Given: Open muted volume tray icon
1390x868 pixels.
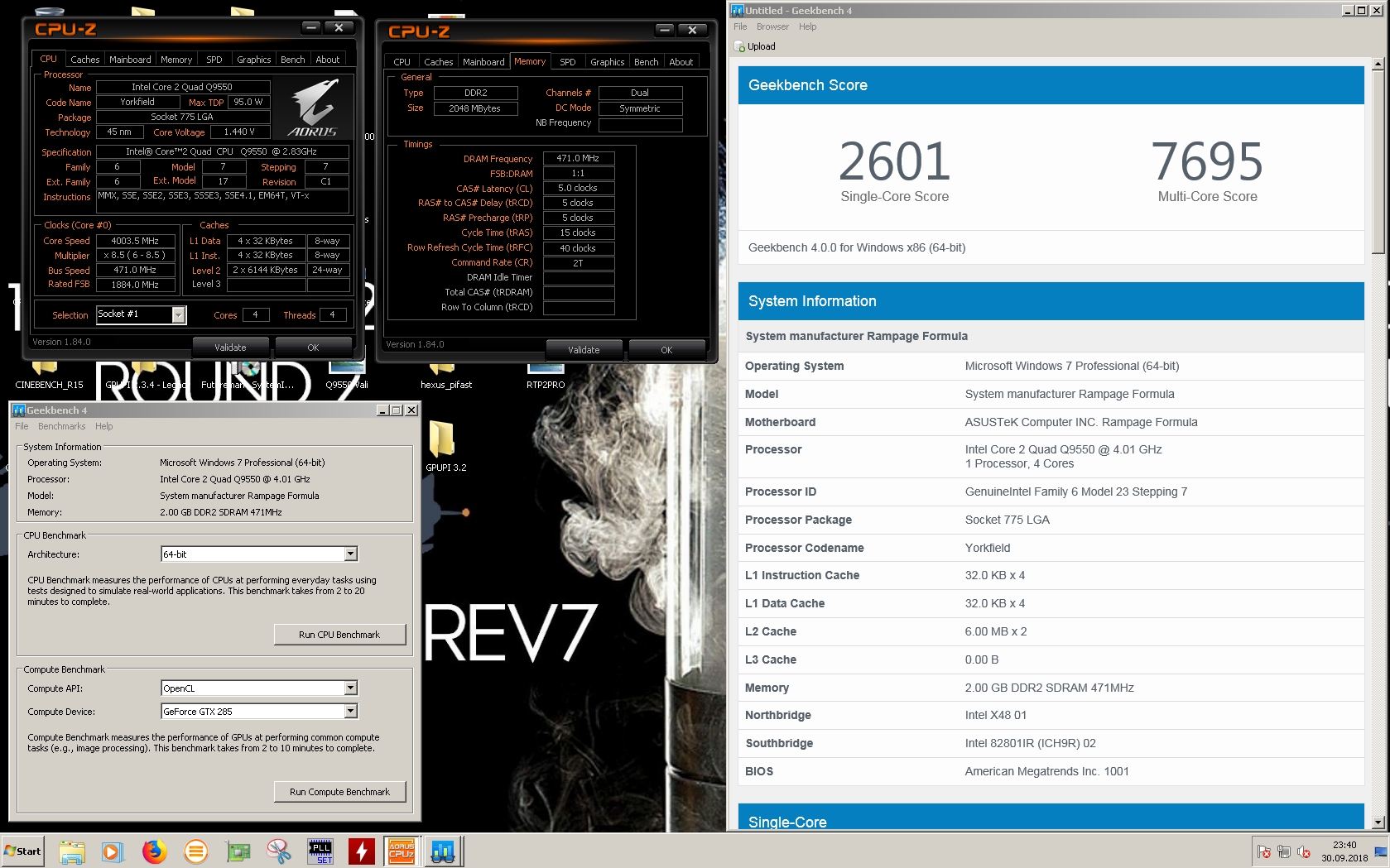Looking at the screenshot, I should (x=1304, y=851).
